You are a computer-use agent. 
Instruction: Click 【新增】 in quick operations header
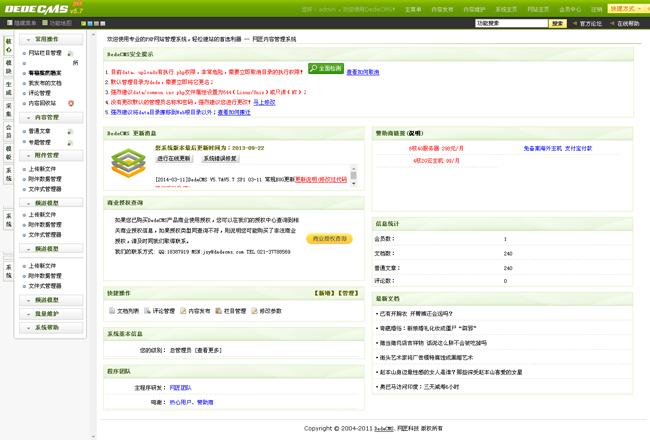pos(325,293)
